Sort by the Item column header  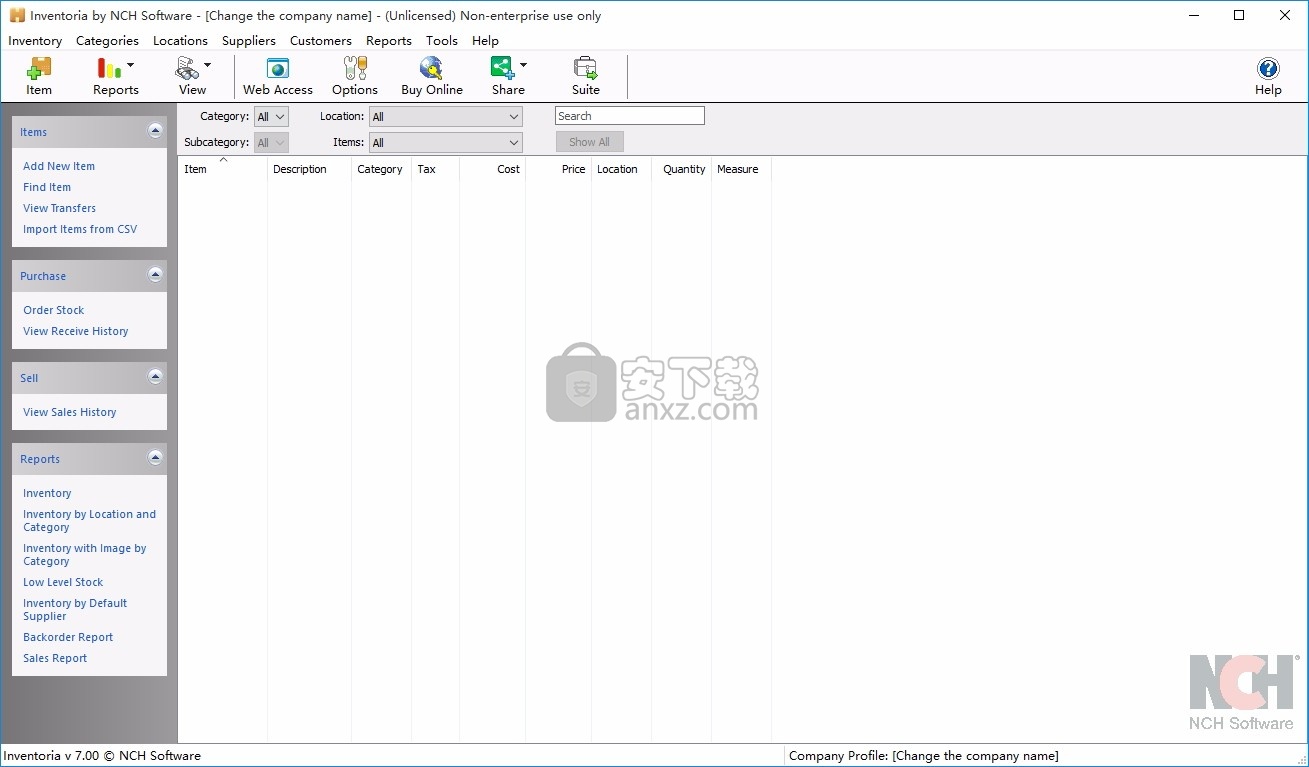coord(223,169)
